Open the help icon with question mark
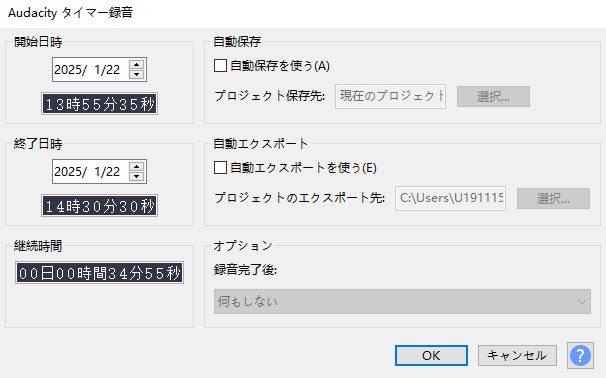This screenshot has height=378, width=606. pyautogui.click(x=580, y=355)
